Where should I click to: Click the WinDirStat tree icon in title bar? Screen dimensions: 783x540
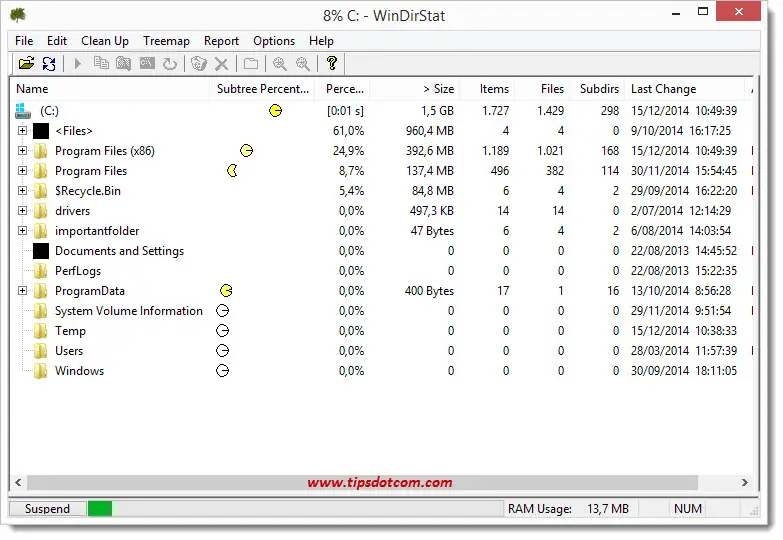point(17,15)
